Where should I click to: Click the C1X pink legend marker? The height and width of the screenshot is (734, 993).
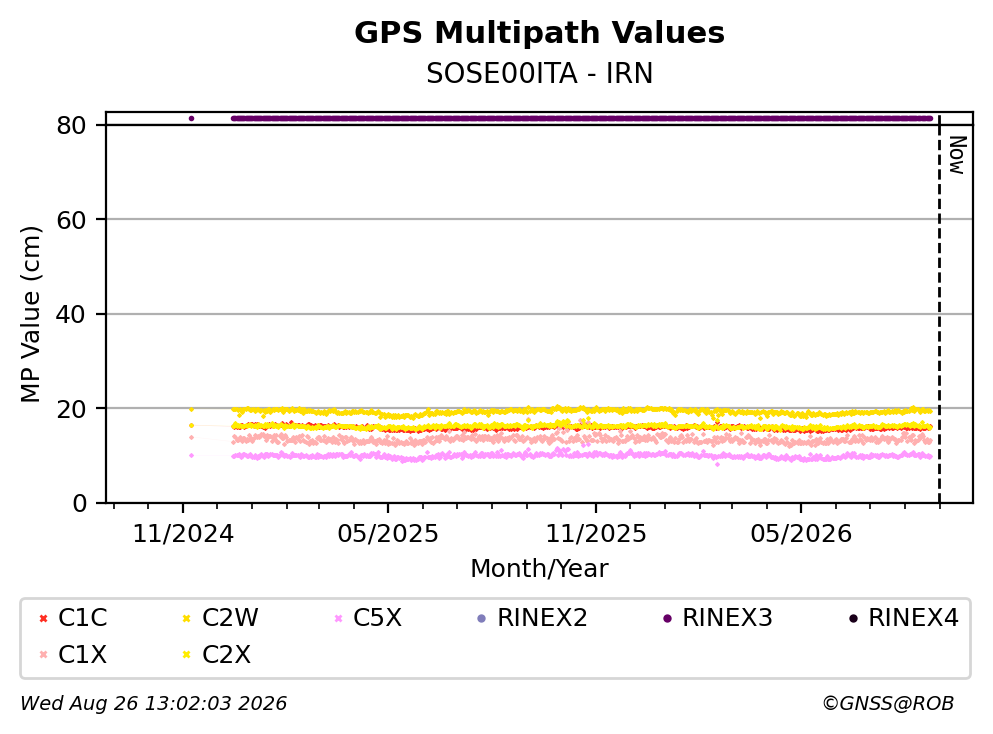coord(44,654)
